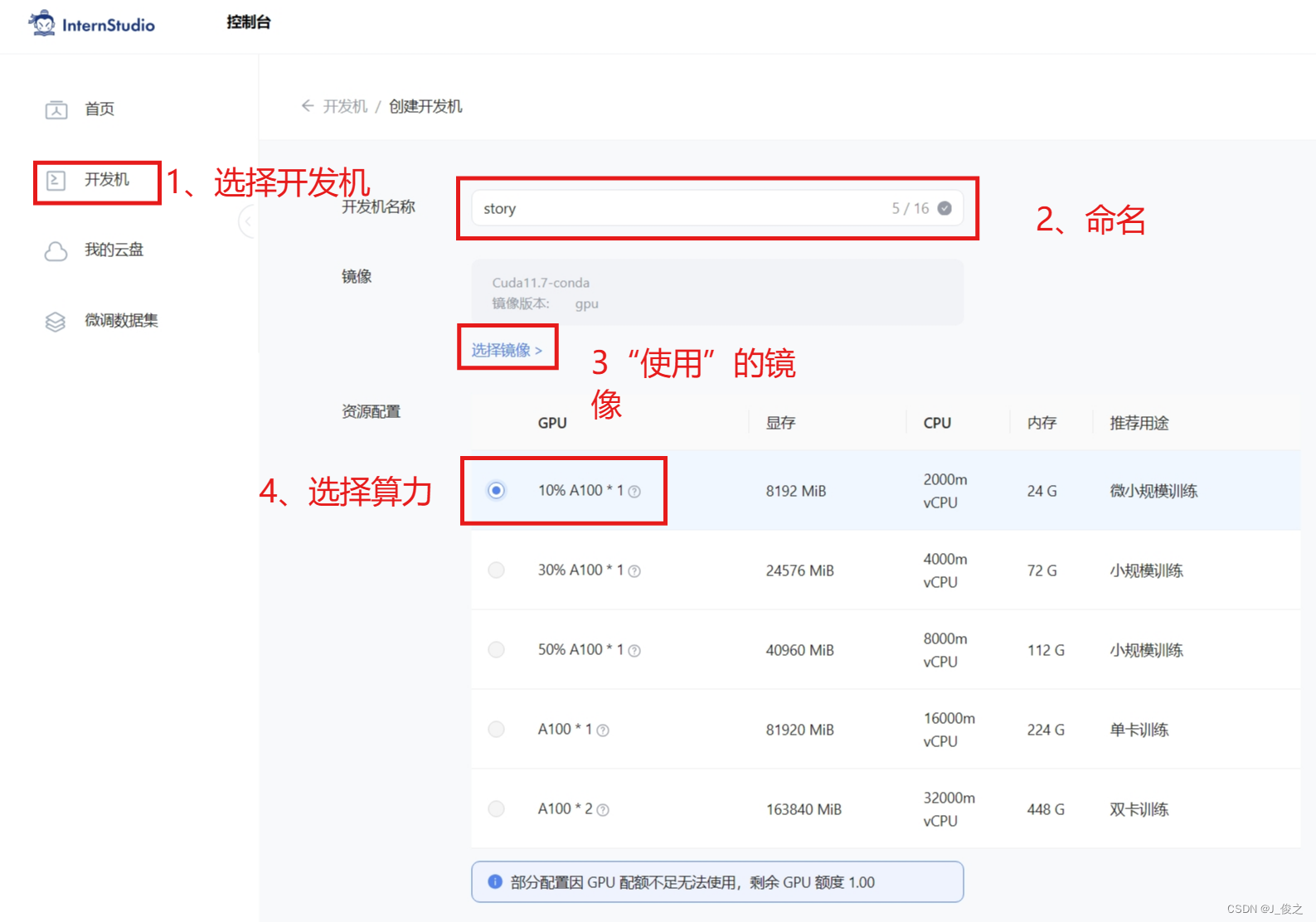Click the 开发机 terminal icon in sidebar

[56, 180]
